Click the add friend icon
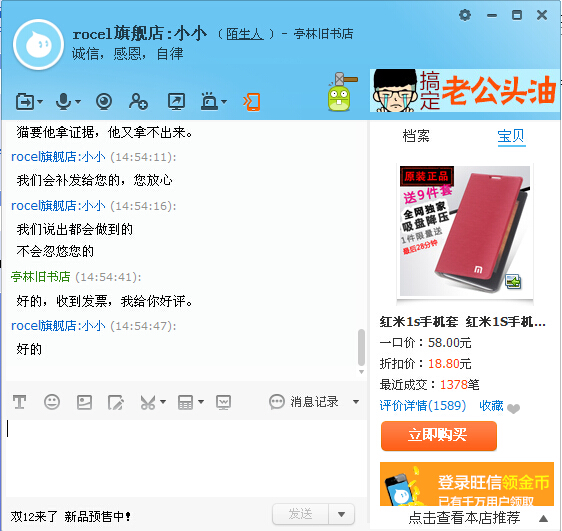This screenshot has width=562, height=531. [138, 101]
